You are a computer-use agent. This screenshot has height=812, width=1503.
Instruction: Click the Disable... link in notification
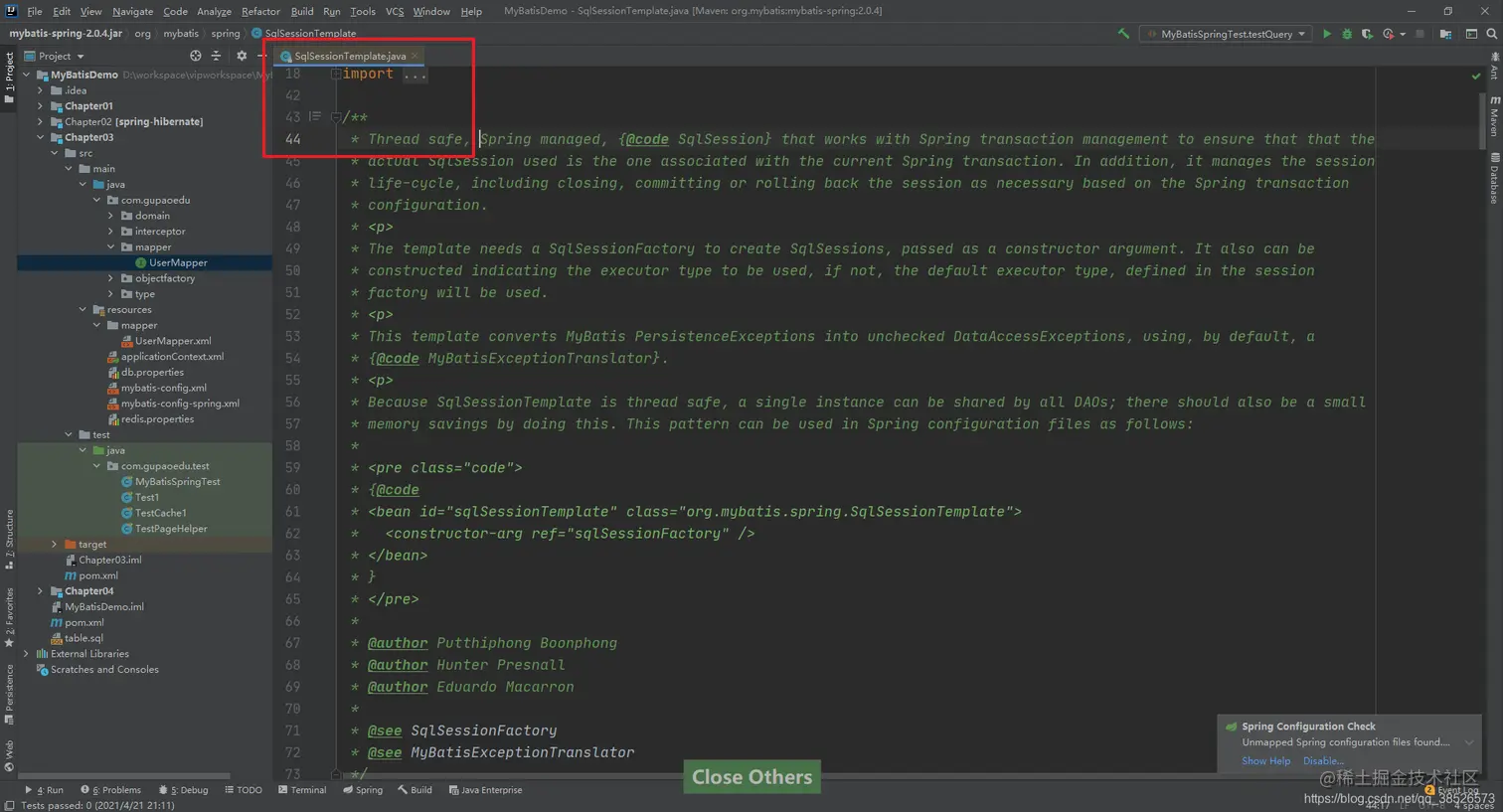[x=1323, y=761]
